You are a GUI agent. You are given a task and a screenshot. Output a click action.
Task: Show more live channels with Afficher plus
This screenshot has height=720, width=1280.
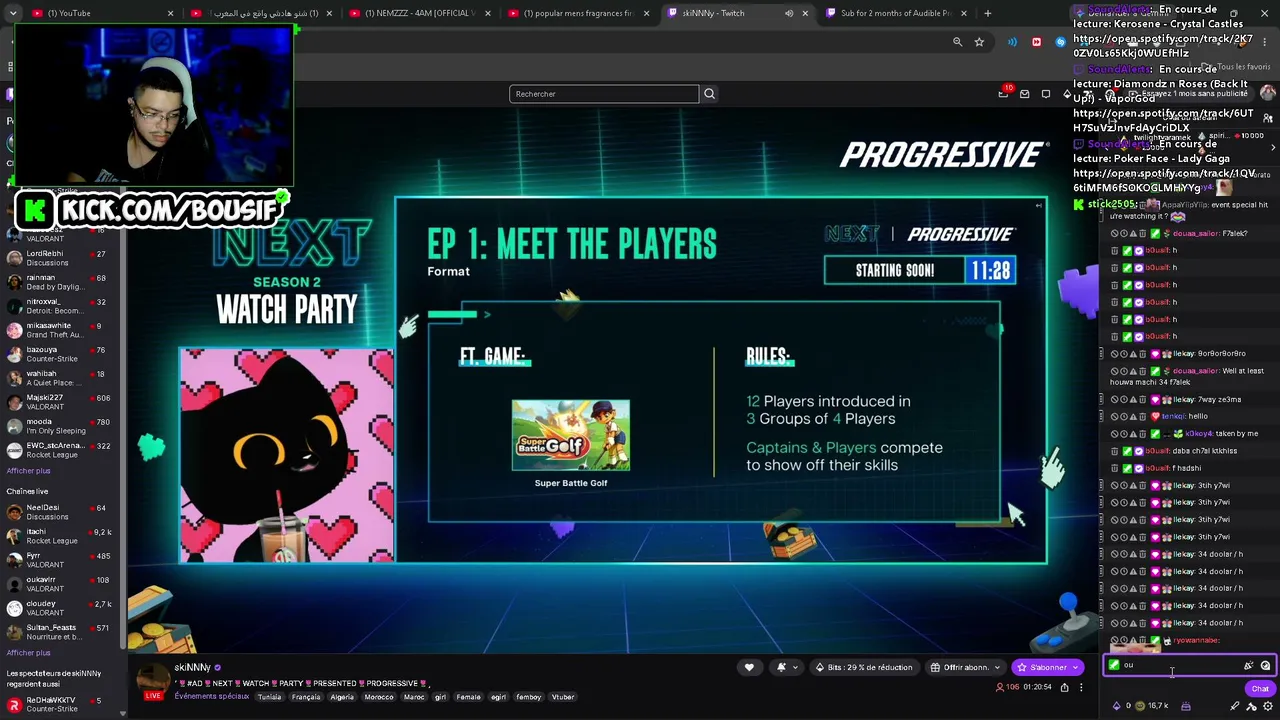click(x=28, y=653)
